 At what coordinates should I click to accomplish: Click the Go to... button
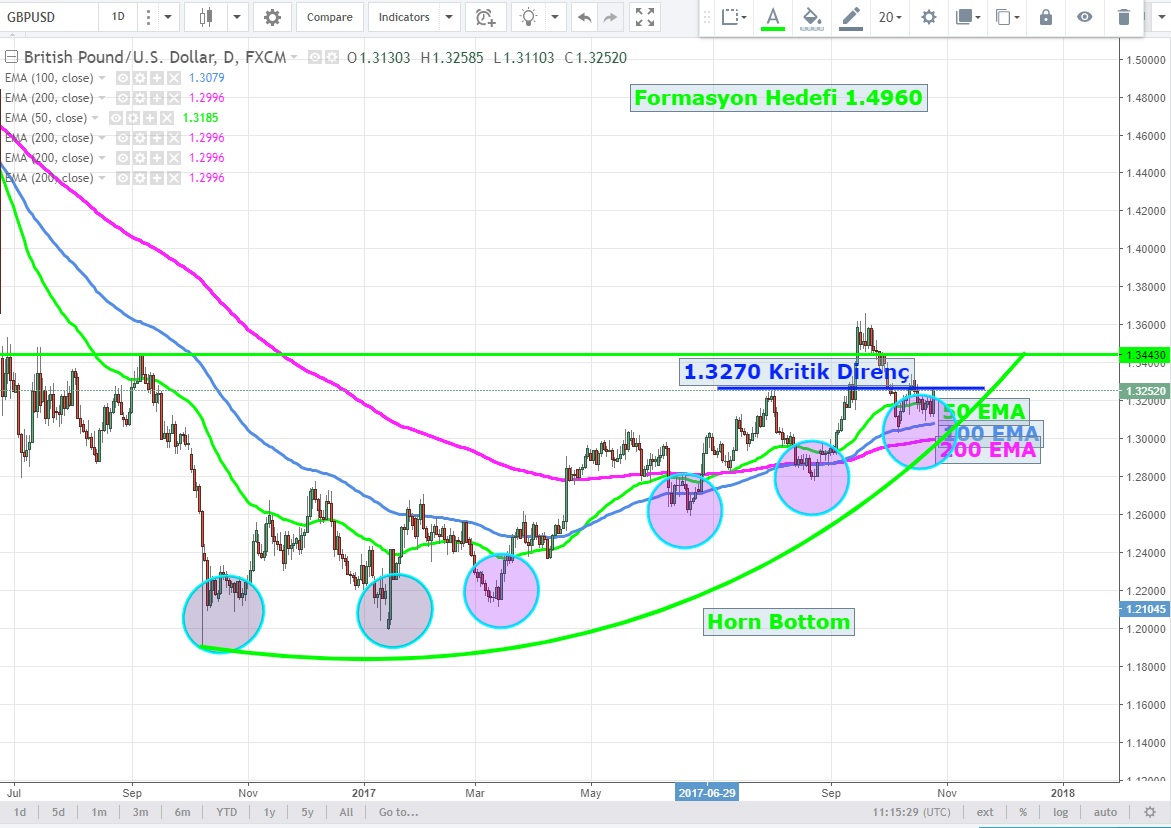[x=397, y=812]
